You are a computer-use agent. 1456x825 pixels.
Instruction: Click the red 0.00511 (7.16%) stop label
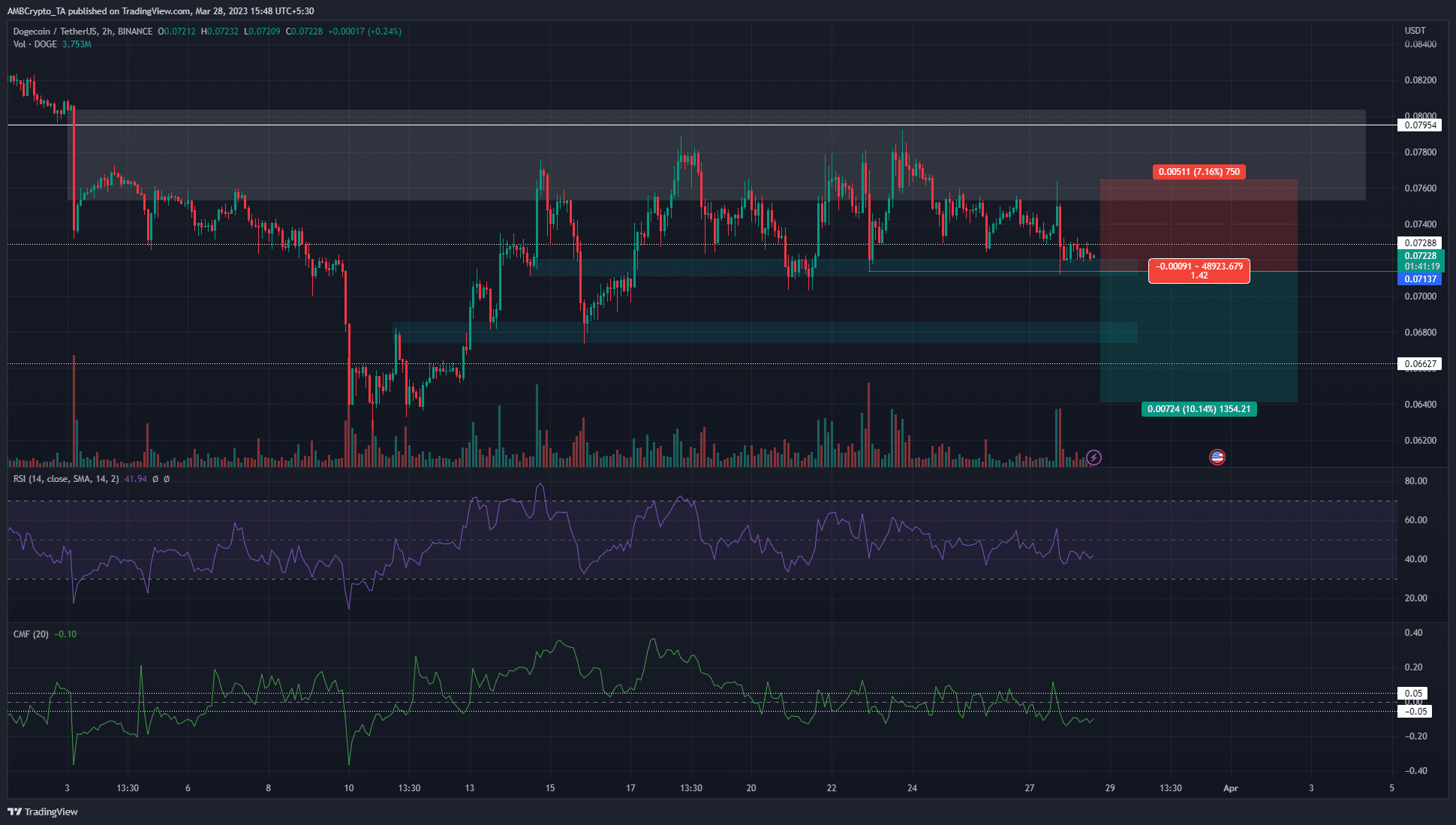pos(1199,172)
